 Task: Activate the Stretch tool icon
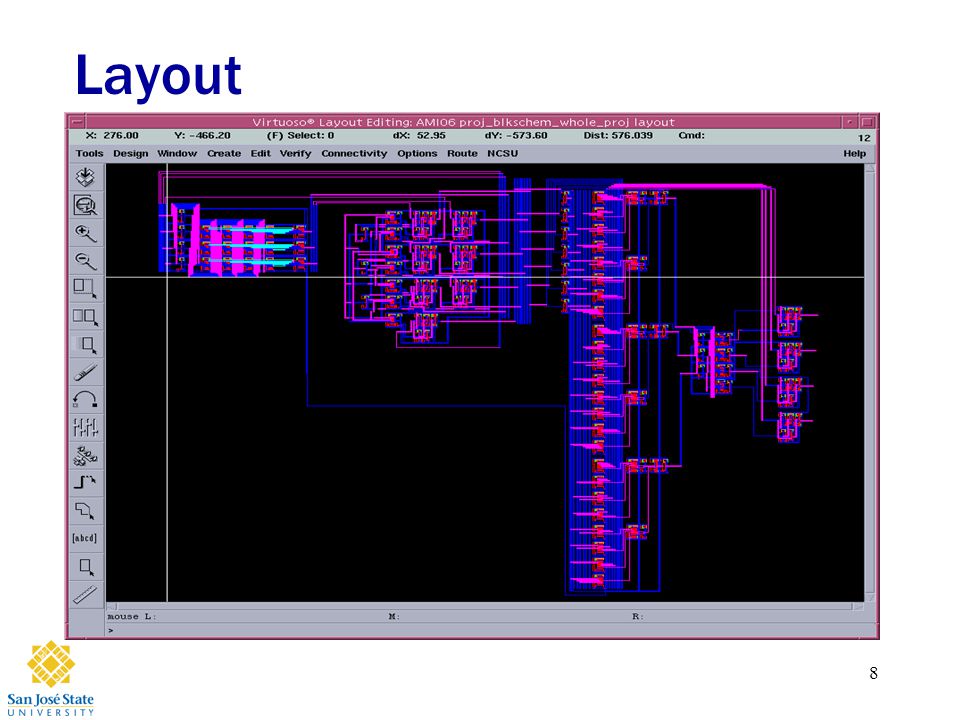[x=86, y=288]
